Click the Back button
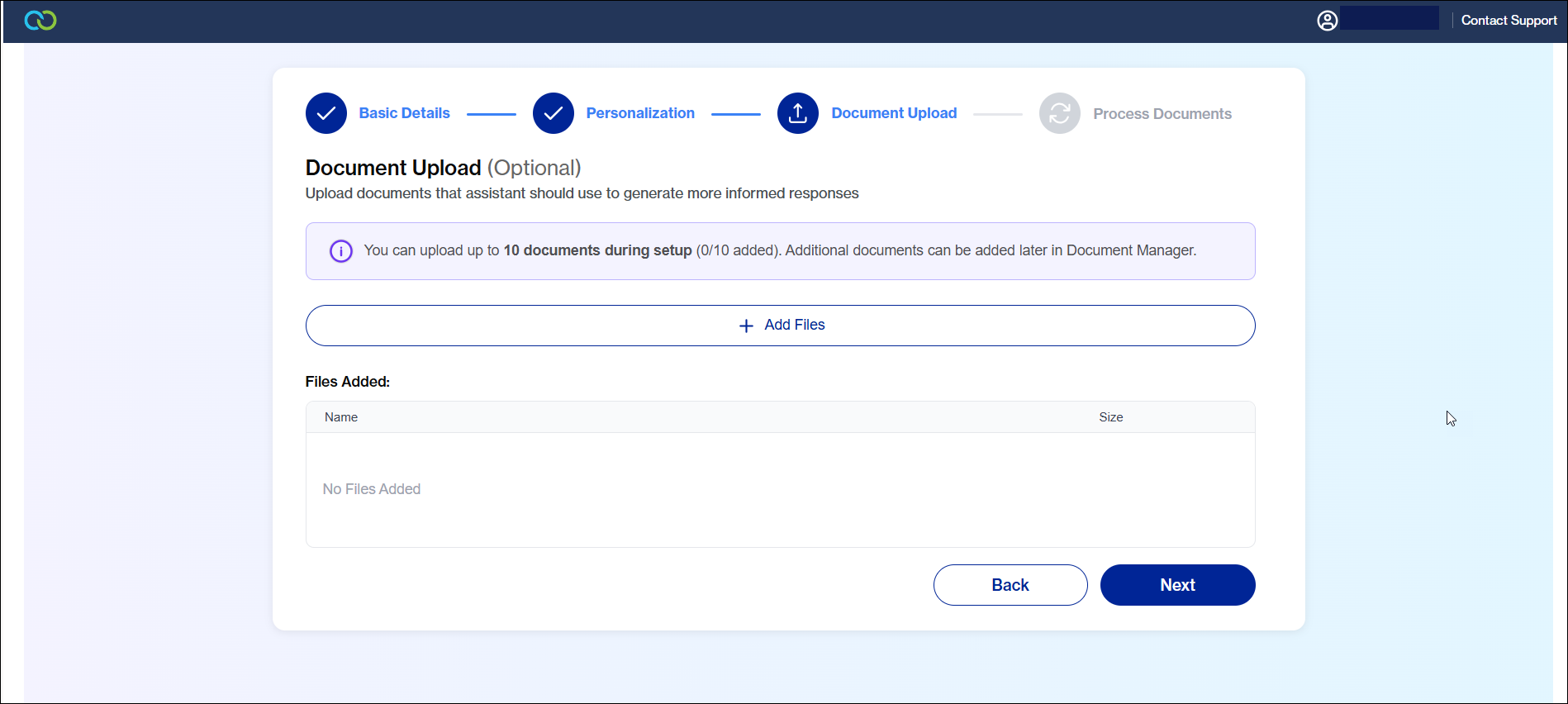The width and height of the screenshot is (1568, 704). click(x=1010, y=585)
